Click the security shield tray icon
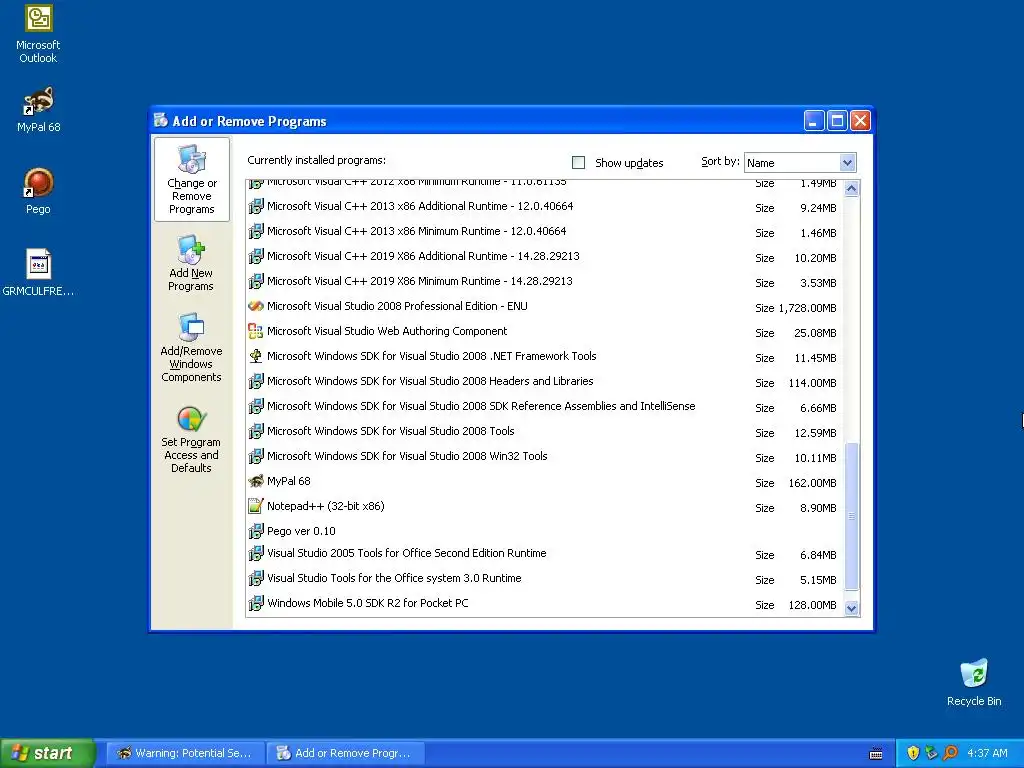Screen dimensions: 1024x768 (x=913, y=753)
